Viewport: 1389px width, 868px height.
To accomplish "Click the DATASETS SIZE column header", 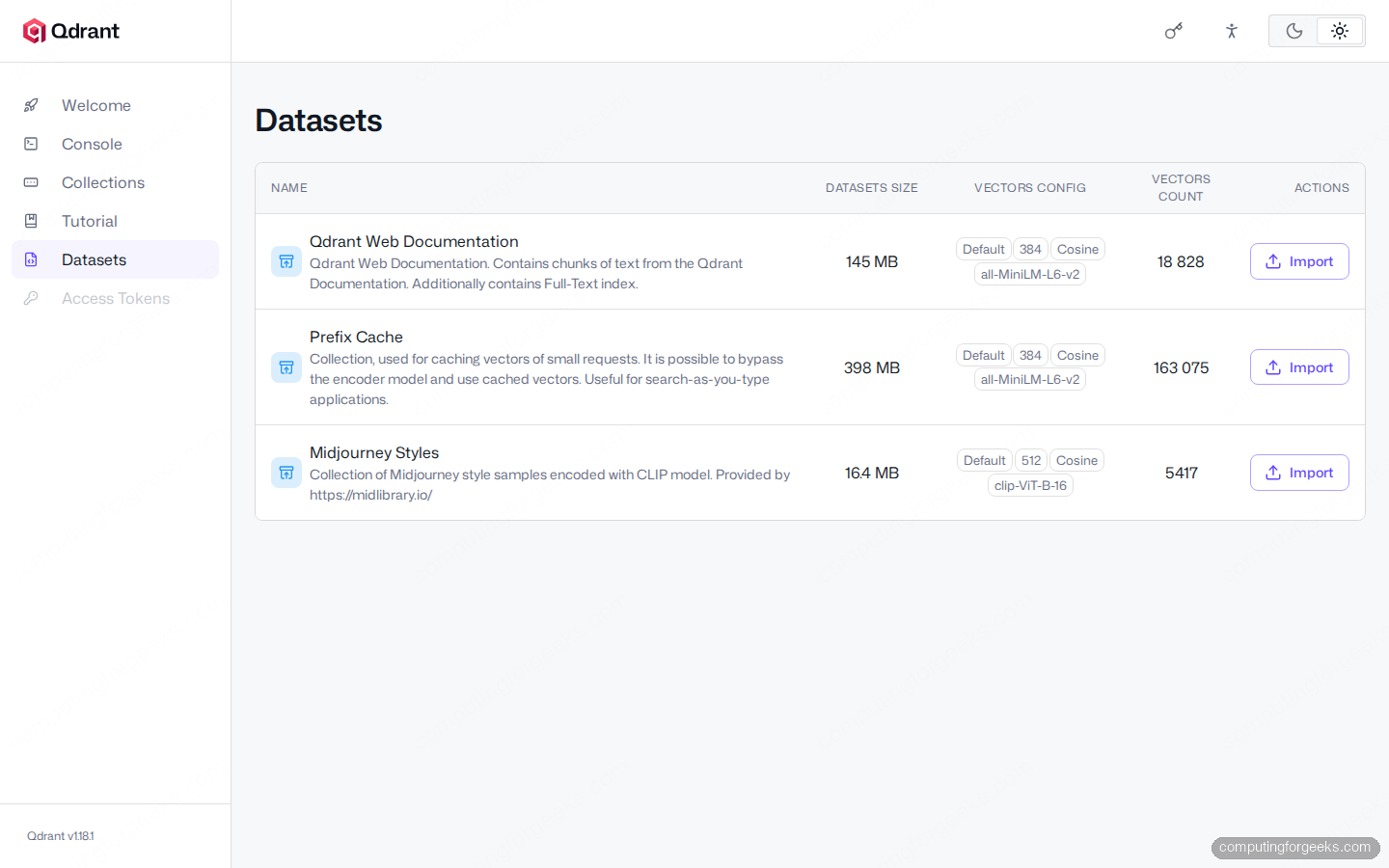I will [x=872, y=188].
